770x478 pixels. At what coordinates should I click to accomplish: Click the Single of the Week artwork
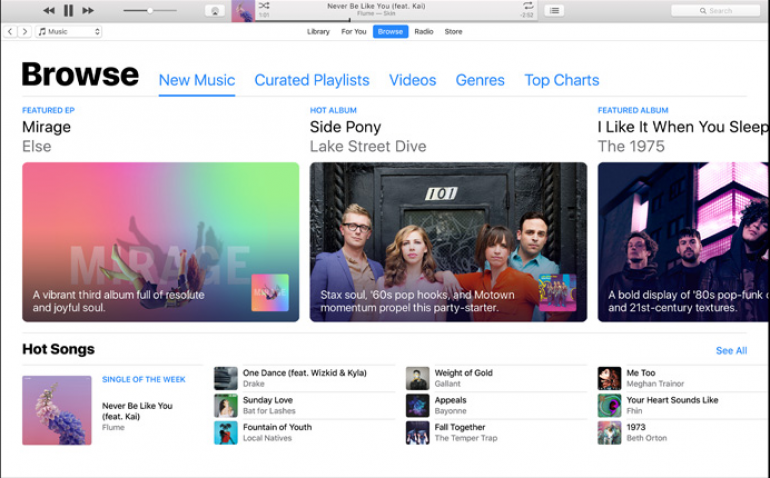(57, 410)
